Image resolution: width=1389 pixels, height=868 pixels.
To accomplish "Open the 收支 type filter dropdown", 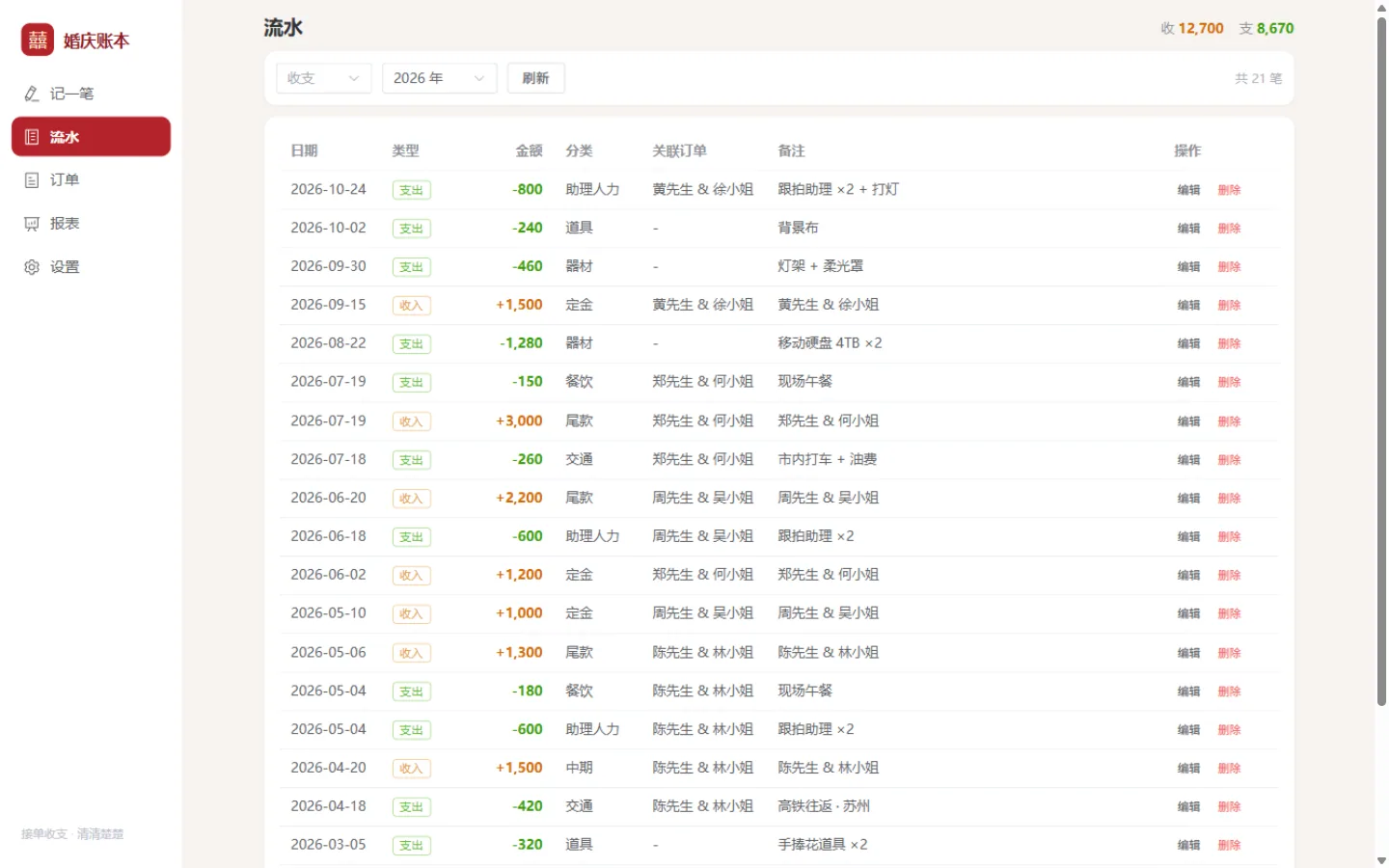I will point(324,78).
